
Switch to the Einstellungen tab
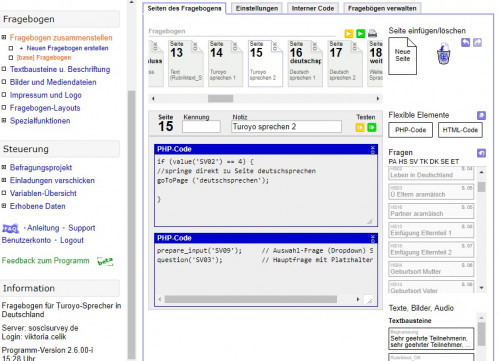click(x=257, y=8)
